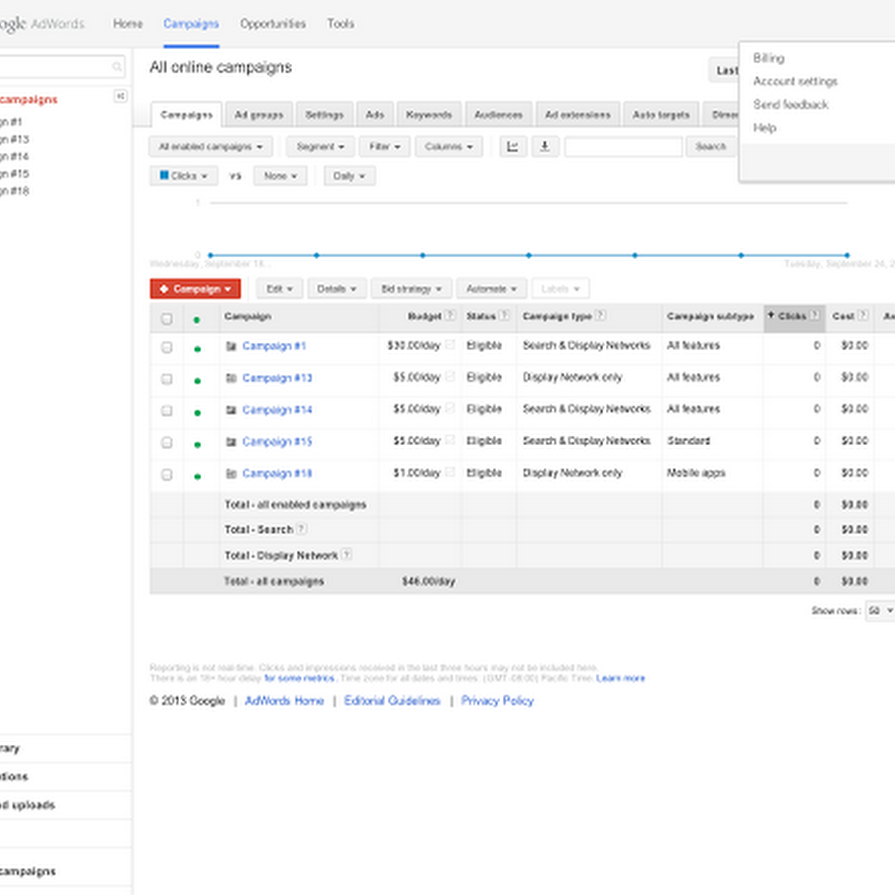Viewport: 895px width, 895px height.
Task: Click the Budget column help icon
Action: pos(450,315)
